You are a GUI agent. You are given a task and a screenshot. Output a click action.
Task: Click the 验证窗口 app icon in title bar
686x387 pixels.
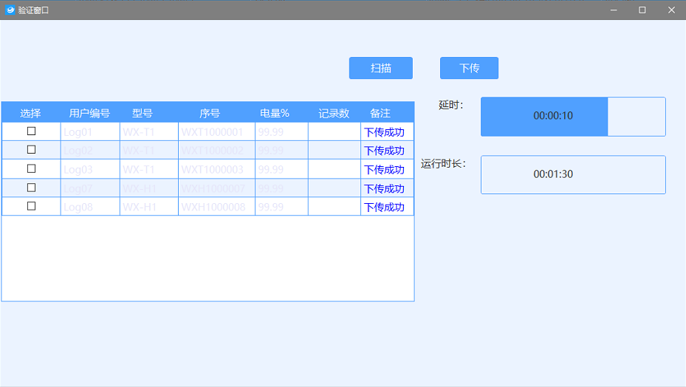[10, 10]
